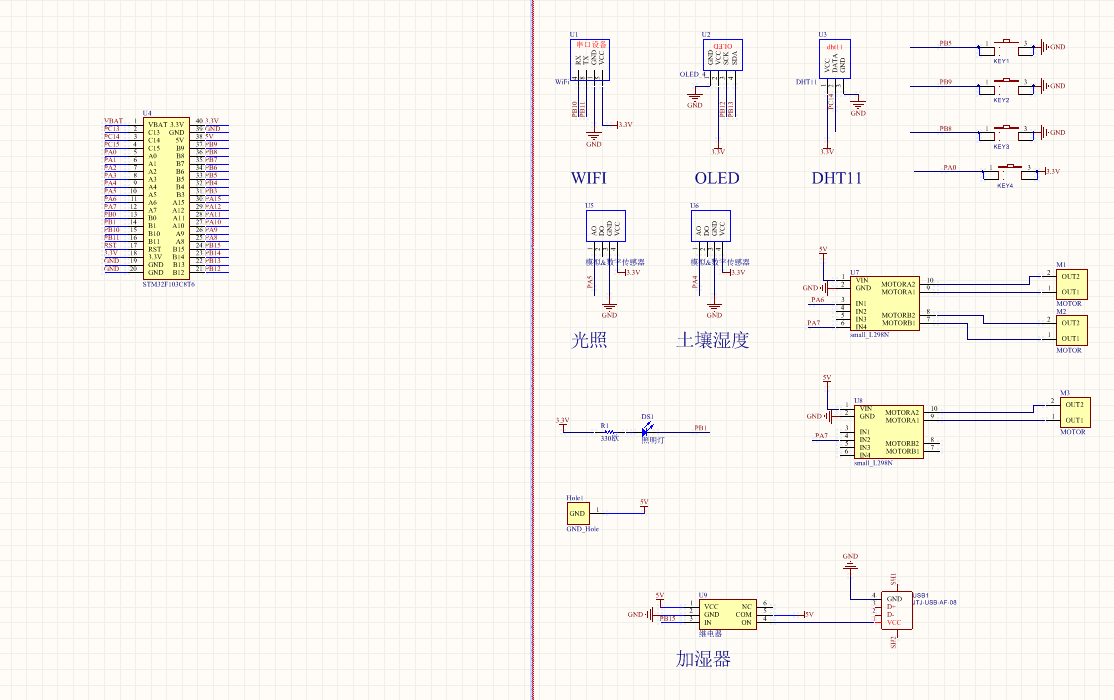This screenshot has height=700, width=1114.
Task: Click the PB8 net label at KEY3
Action: coord(945,129)
